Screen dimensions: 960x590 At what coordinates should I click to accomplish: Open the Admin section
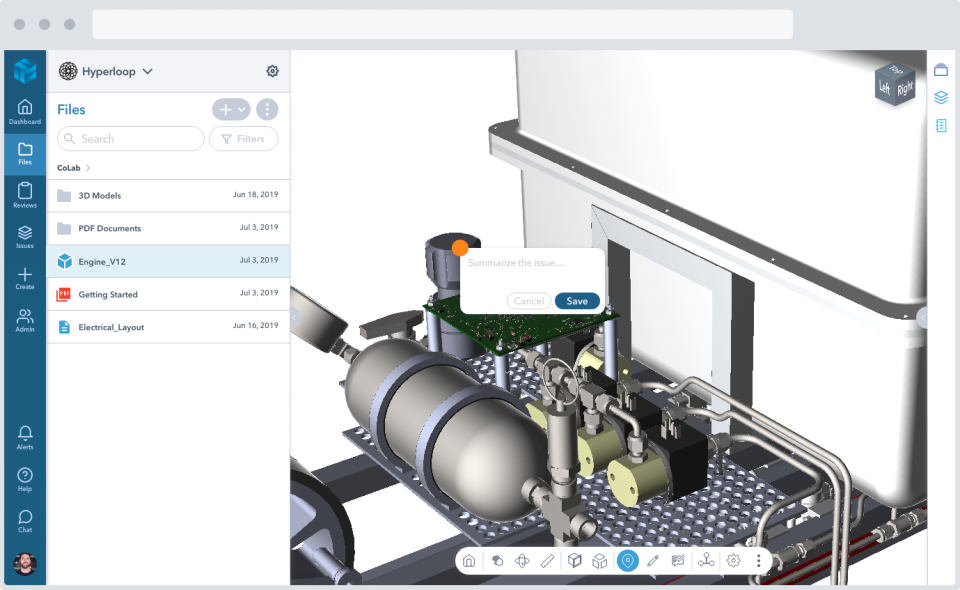coord(24,321)
